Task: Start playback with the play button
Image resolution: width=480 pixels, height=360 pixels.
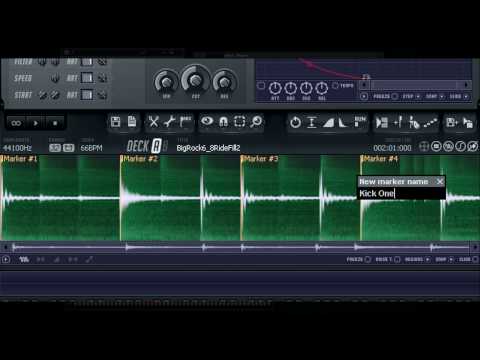Action: point(36,123)
